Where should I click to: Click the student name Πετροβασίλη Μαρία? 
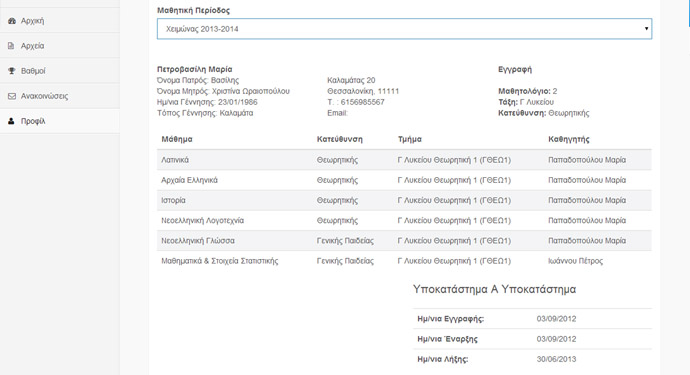tap(195, 69)
